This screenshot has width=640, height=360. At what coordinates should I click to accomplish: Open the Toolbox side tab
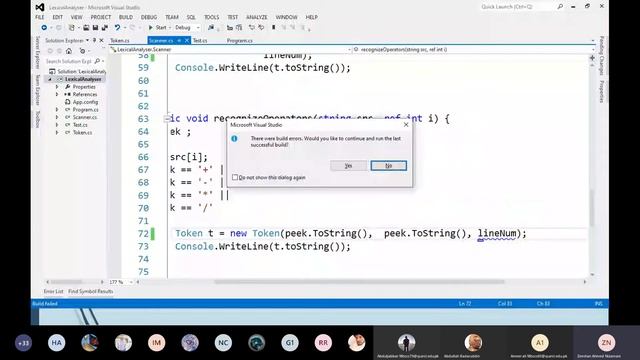point(37,119)
